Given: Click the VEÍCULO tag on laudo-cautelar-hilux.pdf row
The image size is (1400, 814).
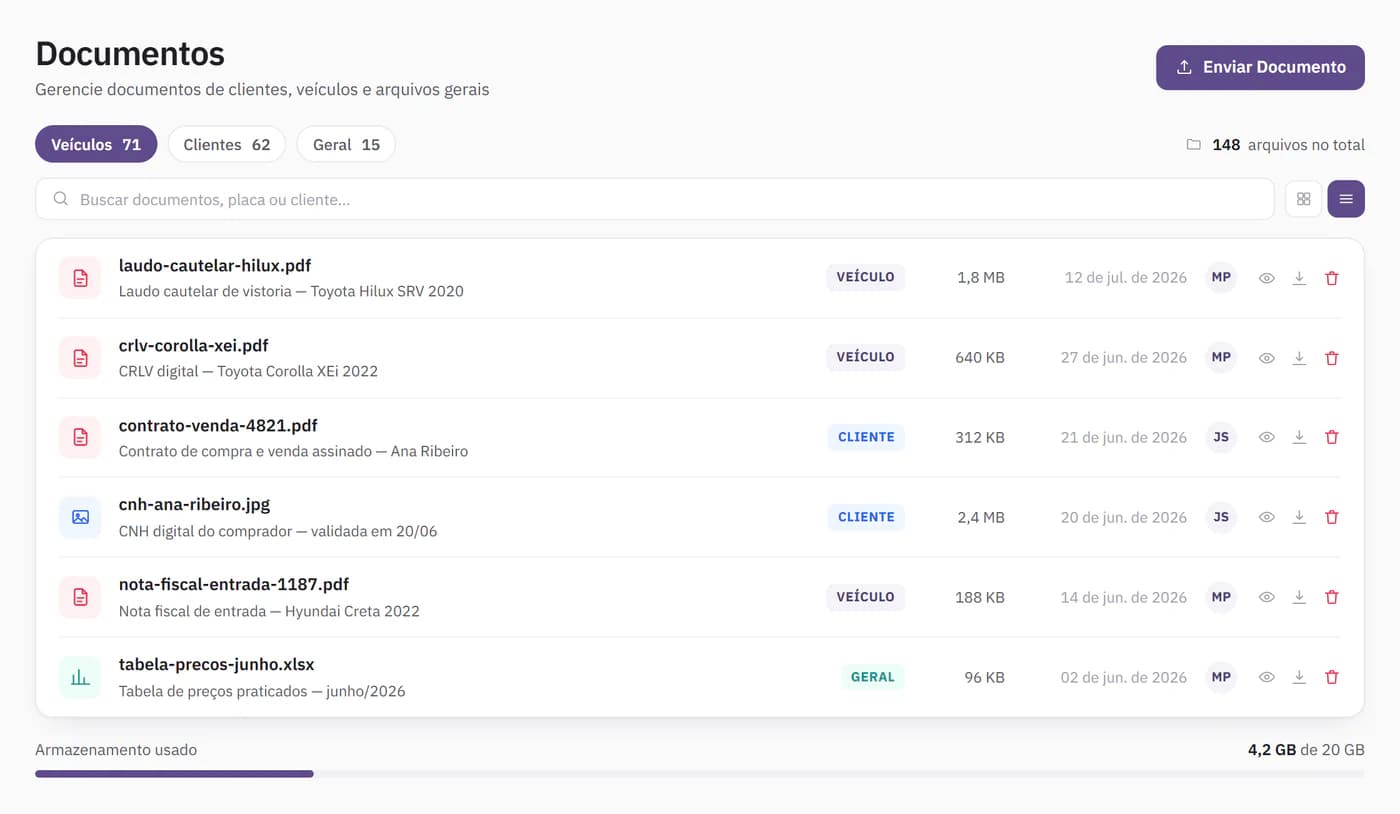Looking at the screenshot, I should pos(865,277).
